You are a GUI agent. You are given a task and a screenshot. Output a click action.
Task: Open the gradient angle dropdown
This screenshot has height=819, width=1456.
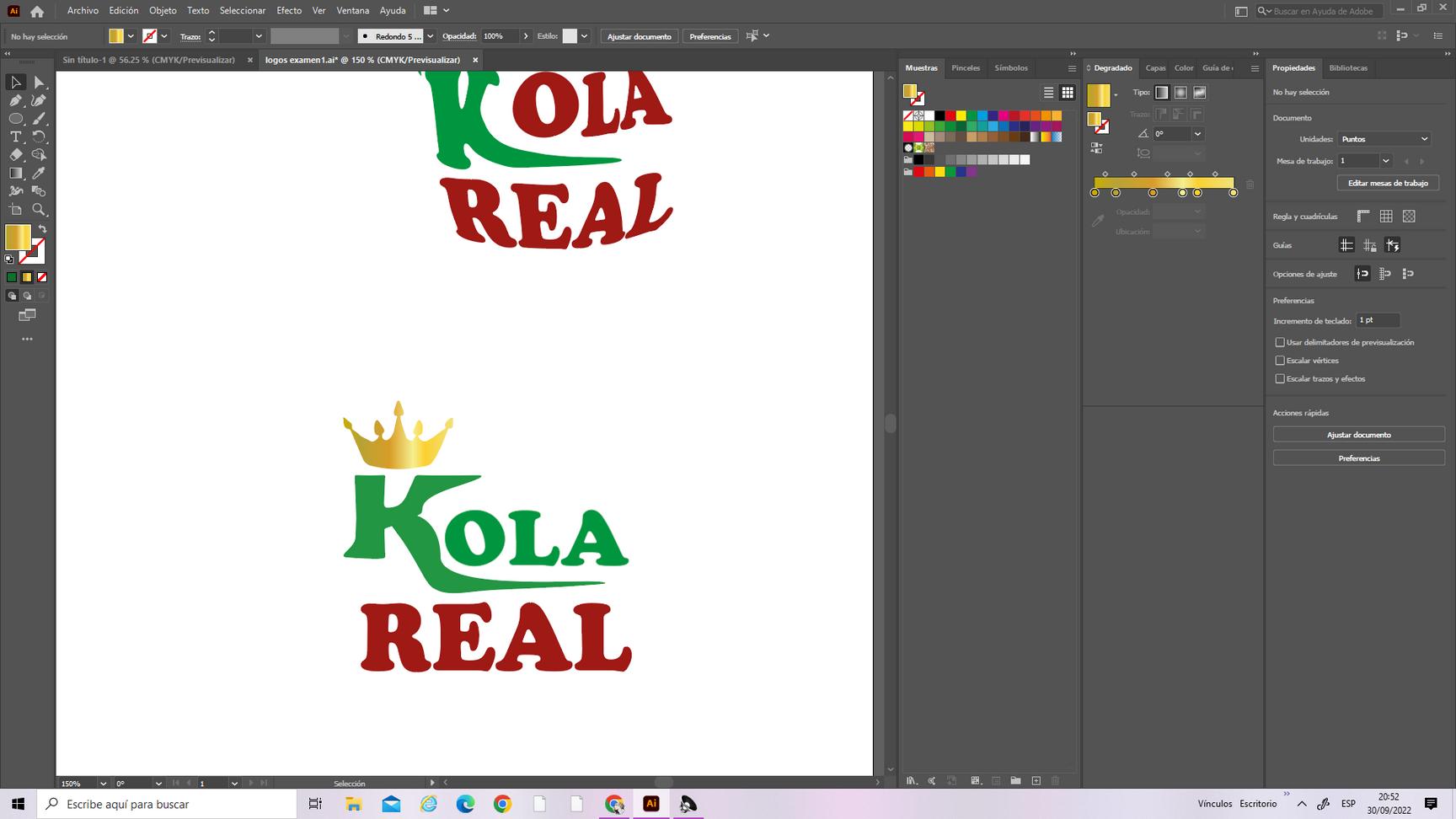point(1197,134)
